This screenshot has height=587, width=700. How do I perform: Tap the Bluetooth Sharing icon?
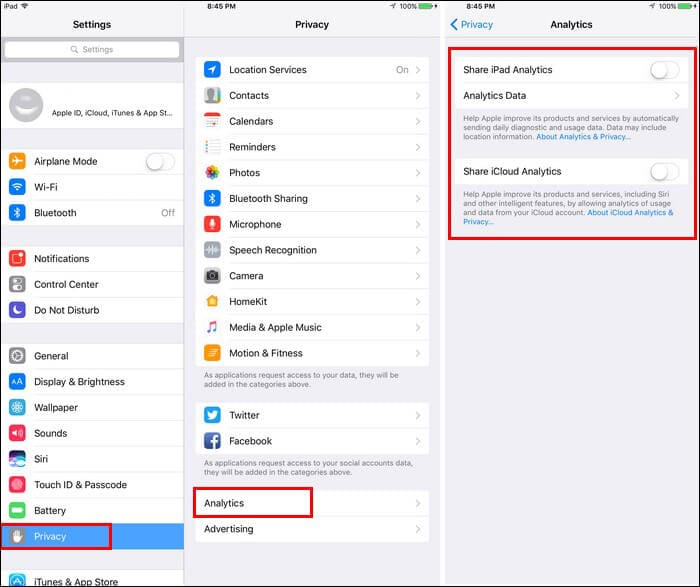212,198
